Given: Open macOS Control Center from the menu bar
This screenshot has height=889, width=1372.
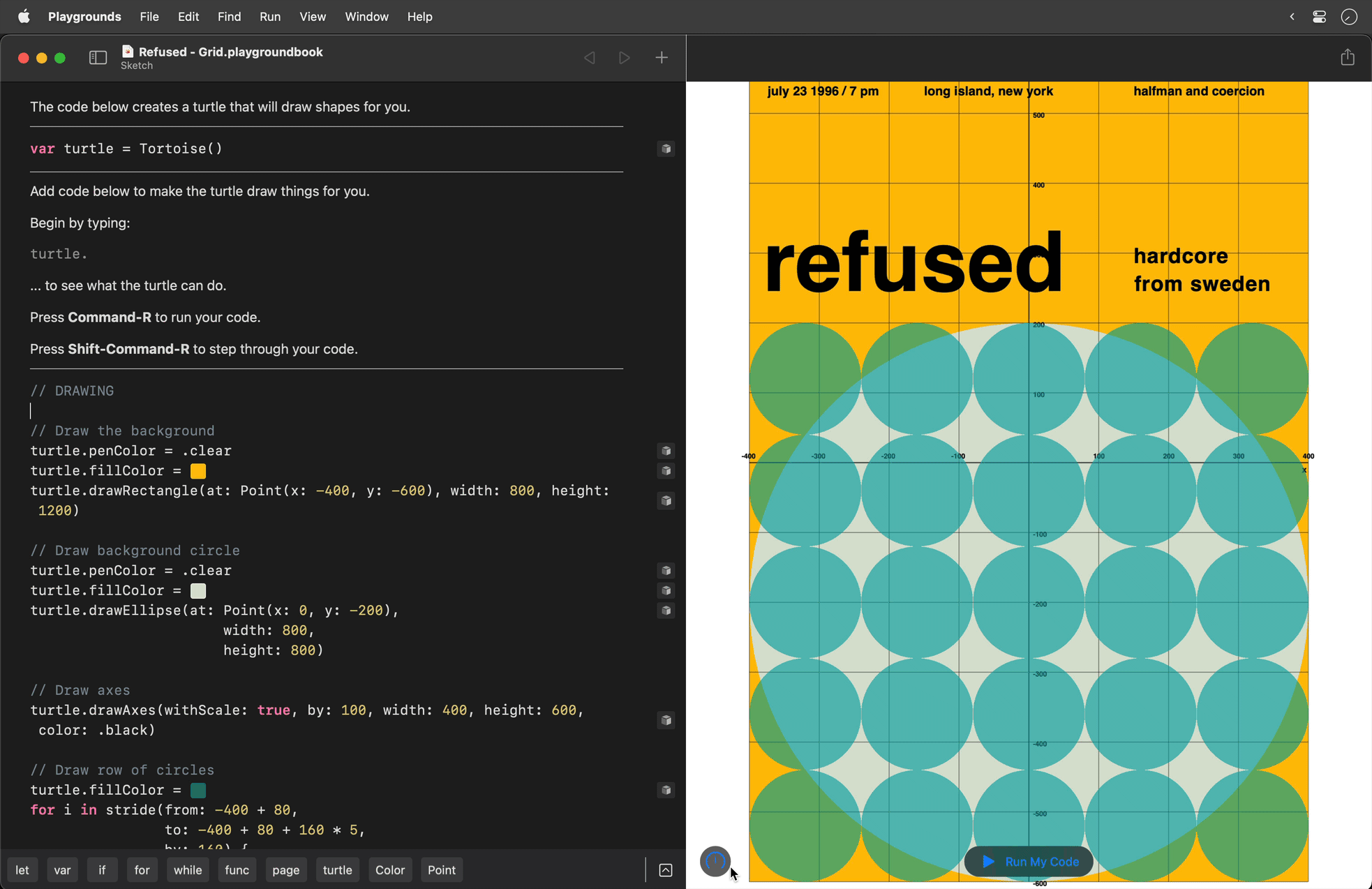Looking at the screenshot, I should [1319, 16].
